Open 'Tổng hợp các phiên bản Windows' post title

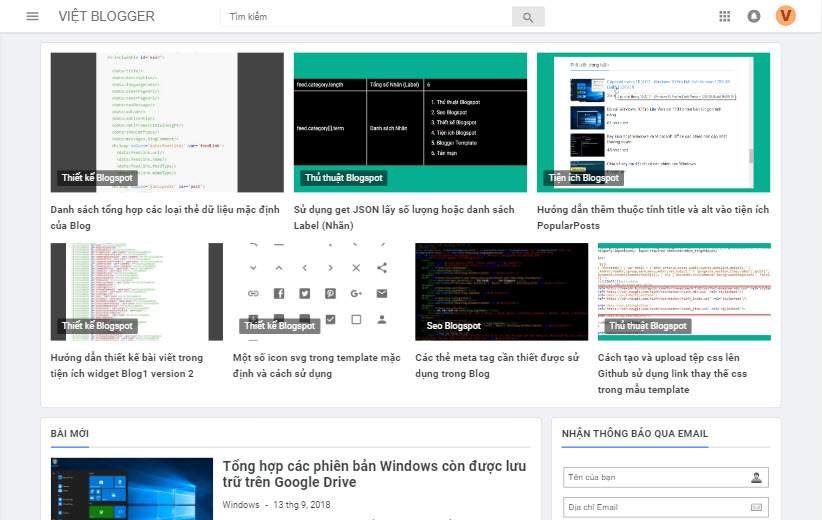(374, 474)
